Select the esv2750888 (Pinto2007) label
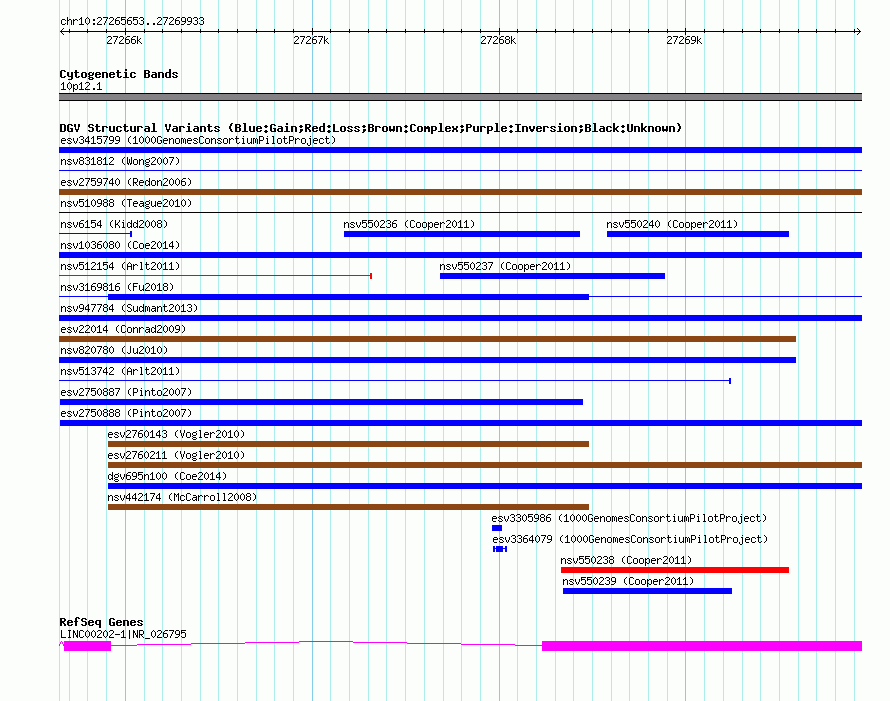890x701 pixels. [x=126, y=413]
